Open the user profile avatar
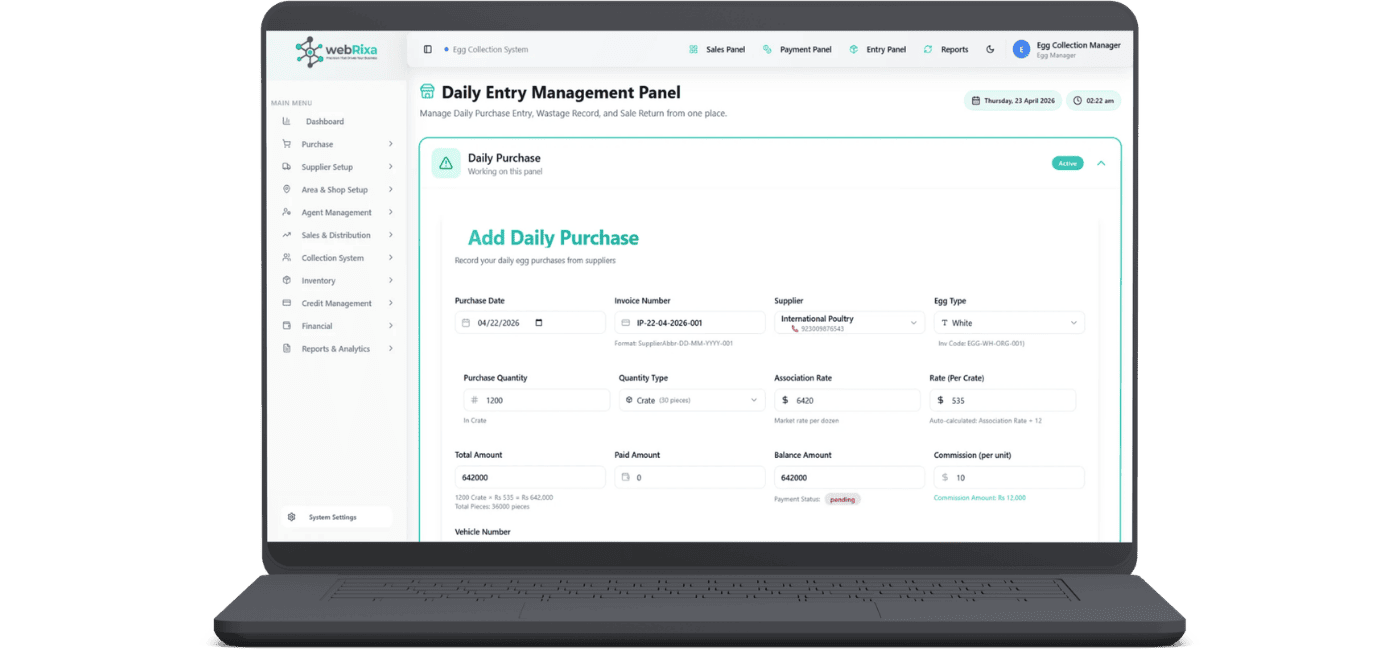This screenshot has height=650, width=1400. pos(1021,49)
